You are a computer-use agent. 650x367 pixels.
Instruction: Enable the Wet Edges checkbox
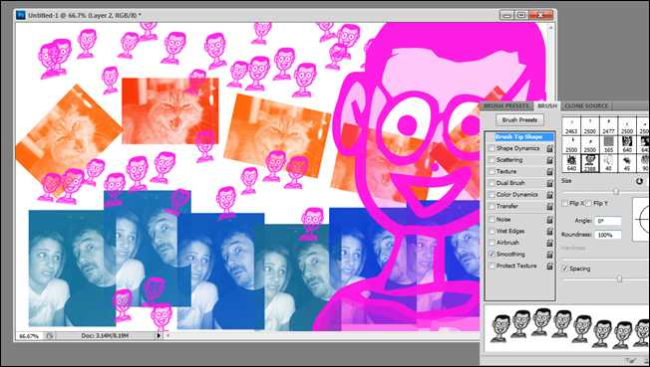pos(492,231)
